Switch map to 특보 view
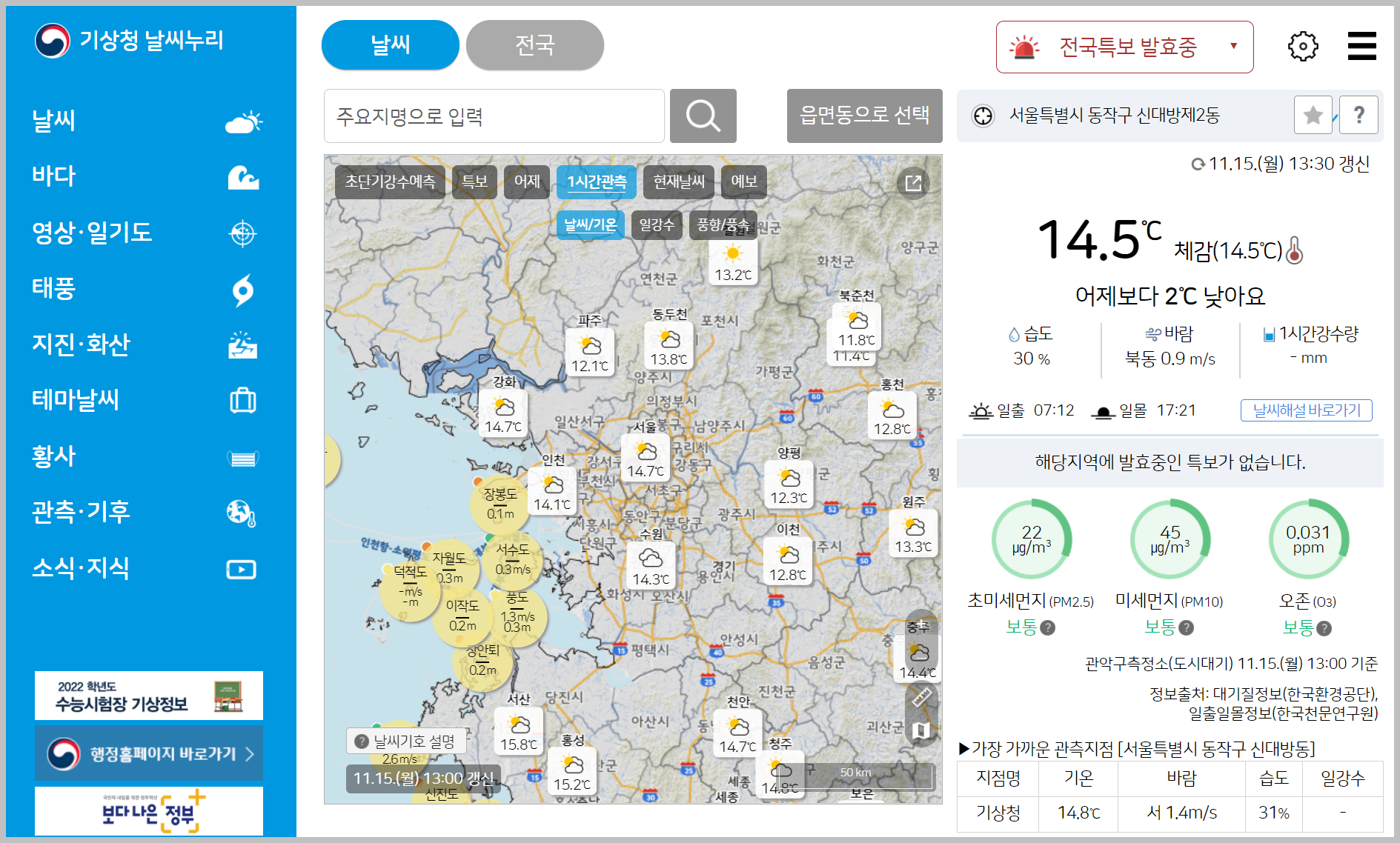Viewport: 1400px width, 843px height. 474,181
